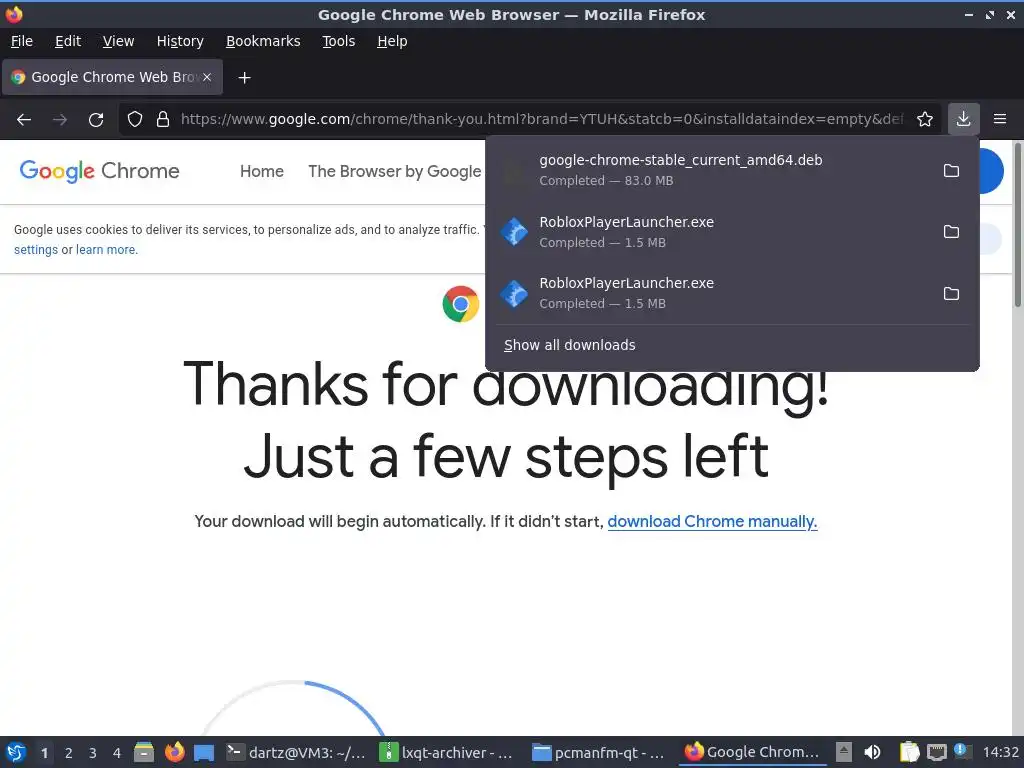
Task: Click download Chrome manually link
Action: (x=712, y=521)
